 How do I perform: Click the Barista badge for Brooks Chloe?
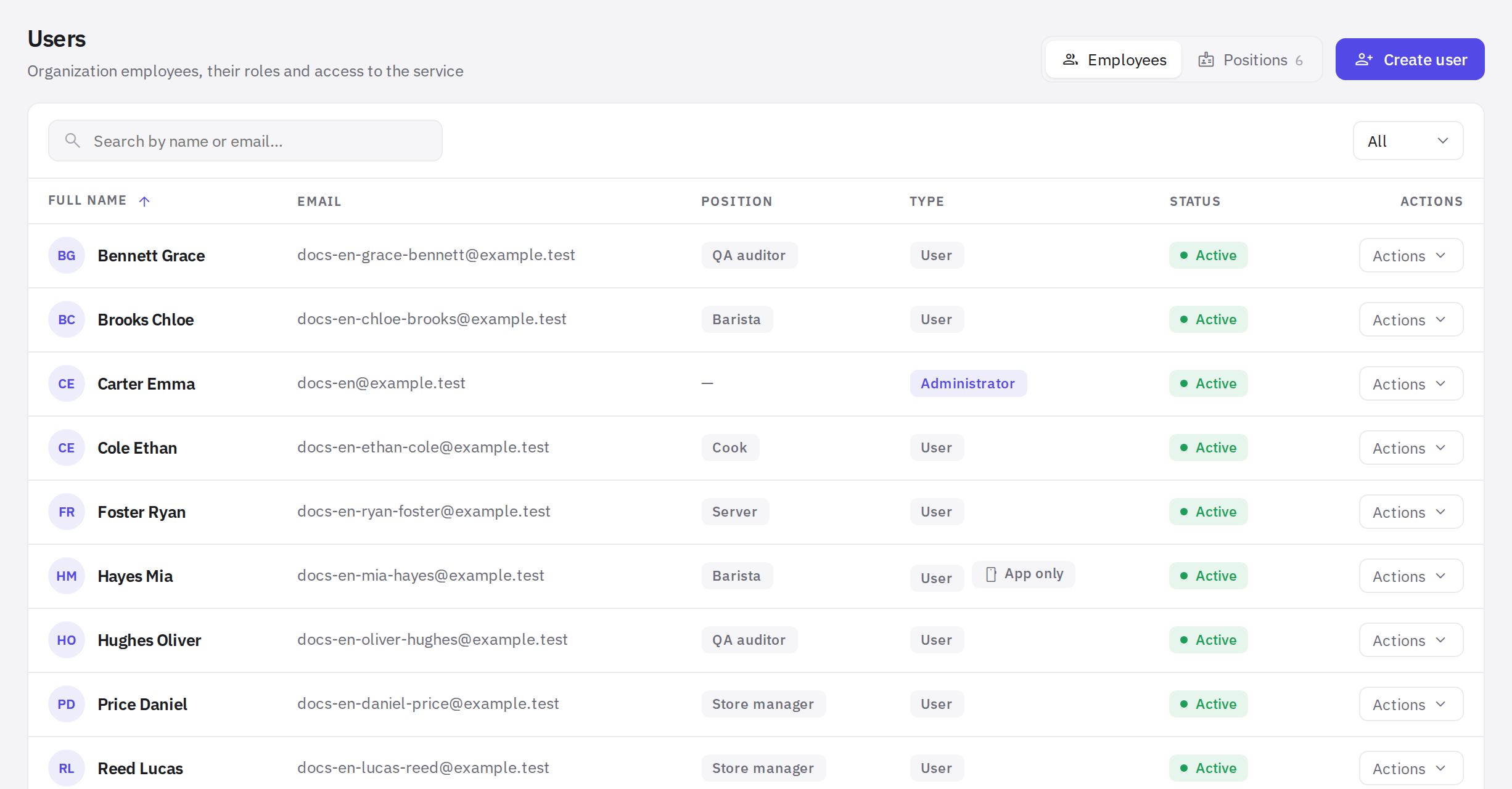pos(737,319)
